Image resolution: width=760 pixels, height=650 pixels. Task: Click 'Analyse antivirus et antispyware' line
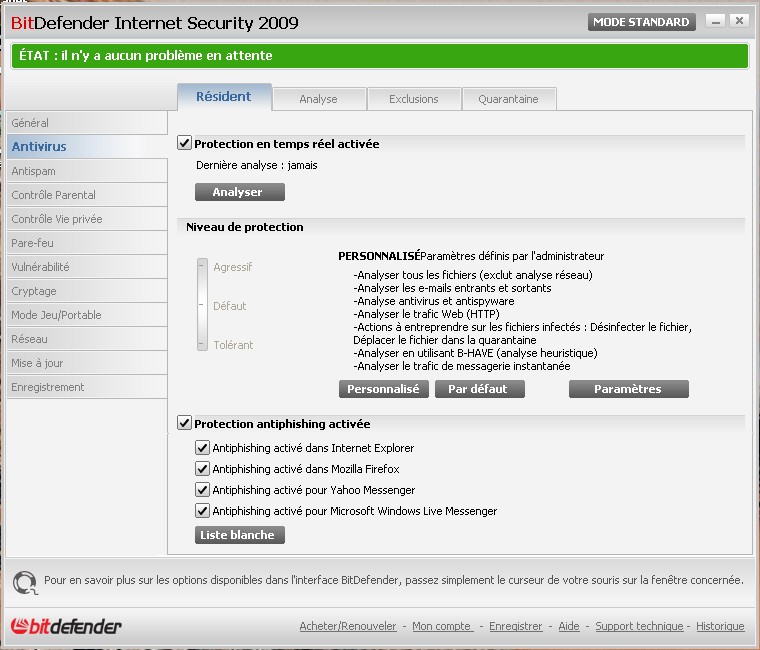(434, 301)
